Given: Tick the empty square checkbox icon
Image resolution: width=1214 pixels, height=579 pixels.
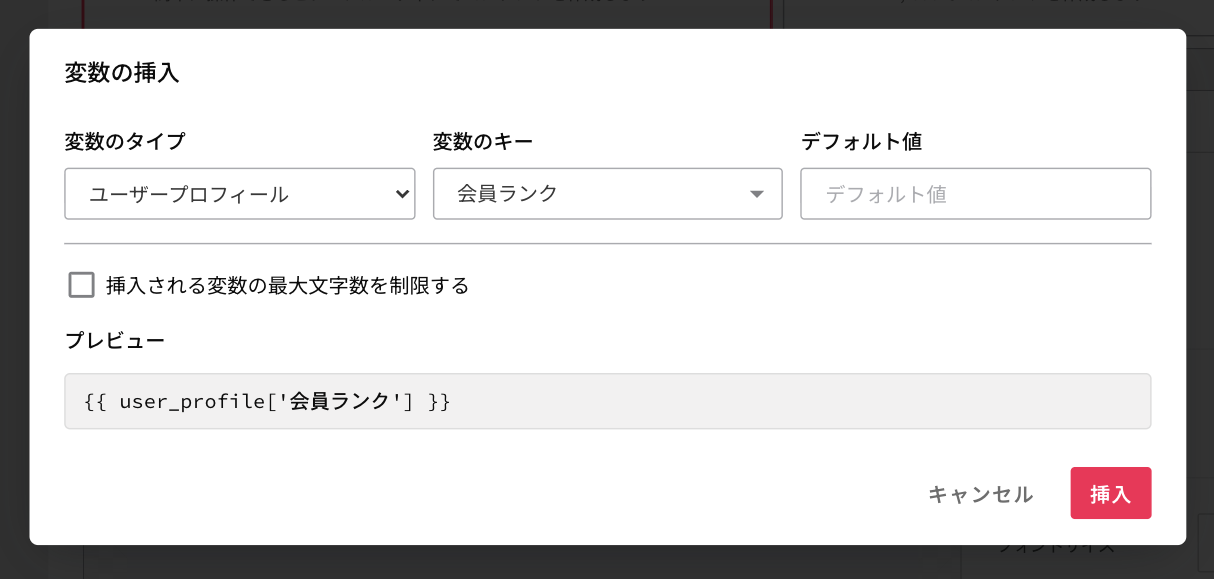Looking at the screenshot, I should click(x=81, y=285).
